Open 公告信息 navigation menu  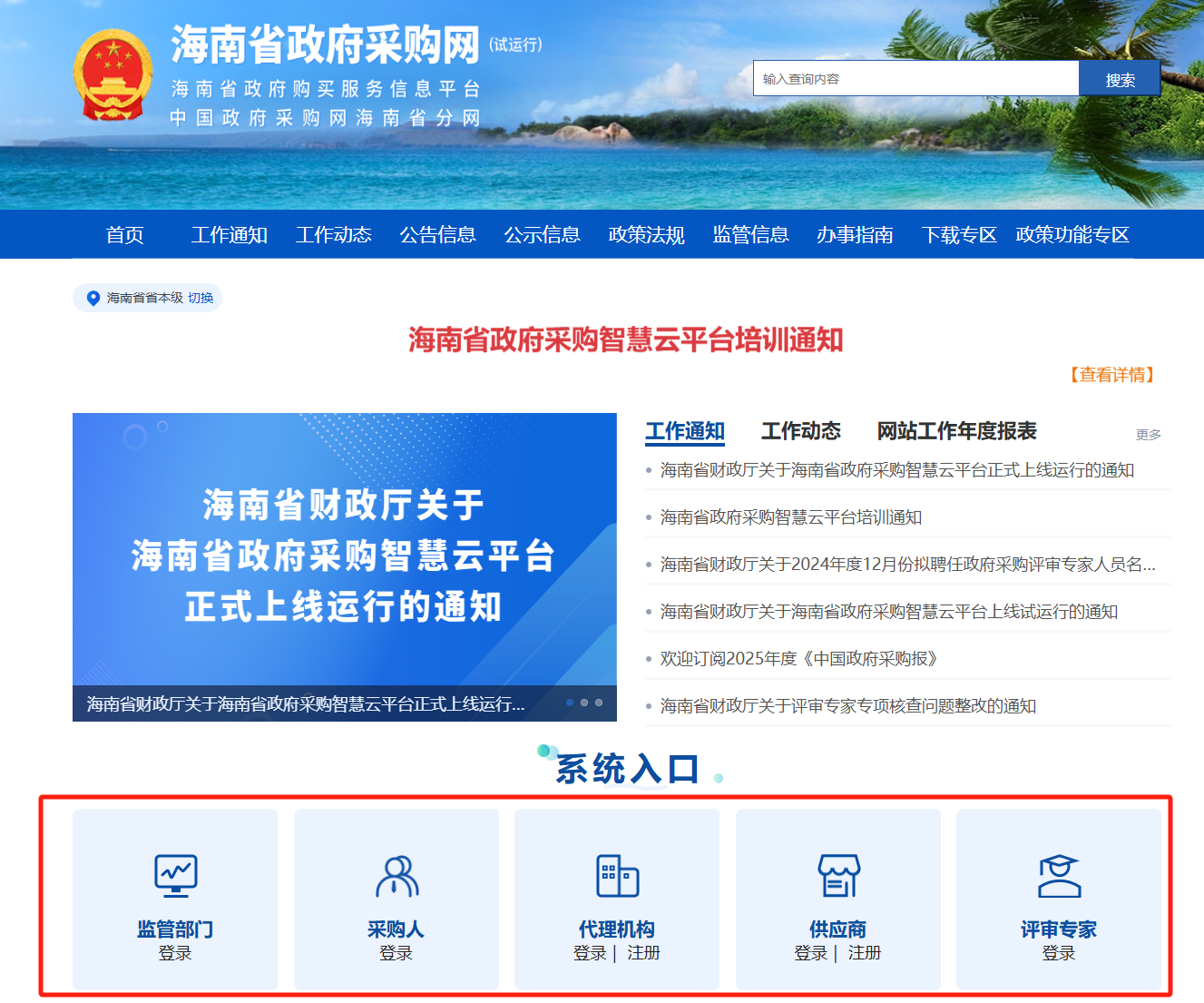(x=437, y=235)
